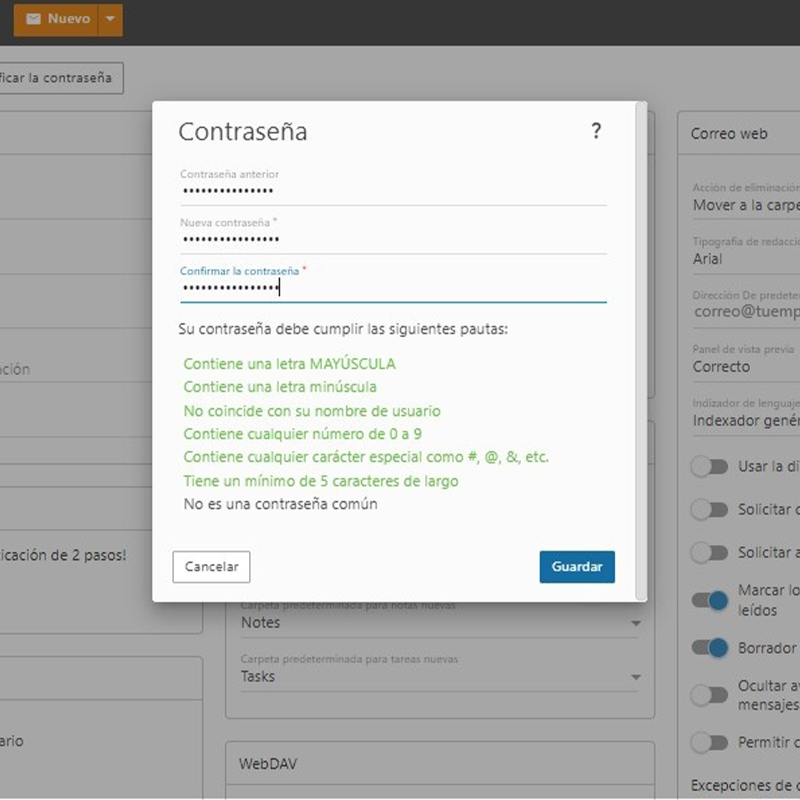
Task: Click the help question mark icon
Action: 596,131
